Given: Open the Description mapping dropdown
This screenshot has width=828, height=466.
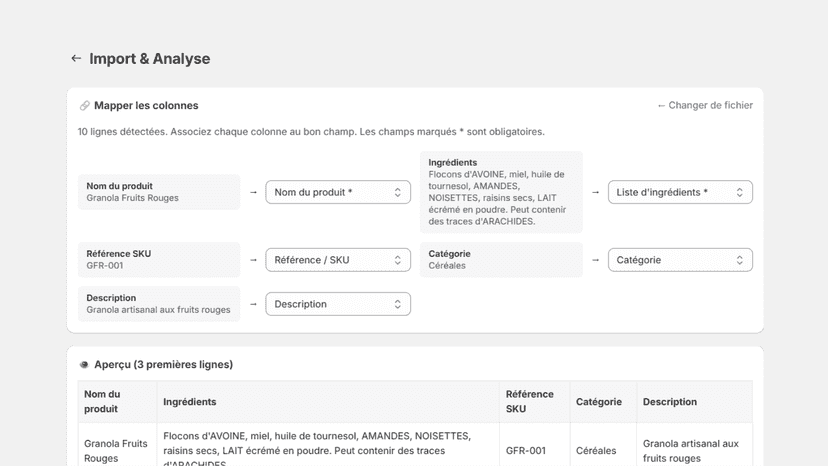Looking at the screenshot, I should (x=338, y=304).
